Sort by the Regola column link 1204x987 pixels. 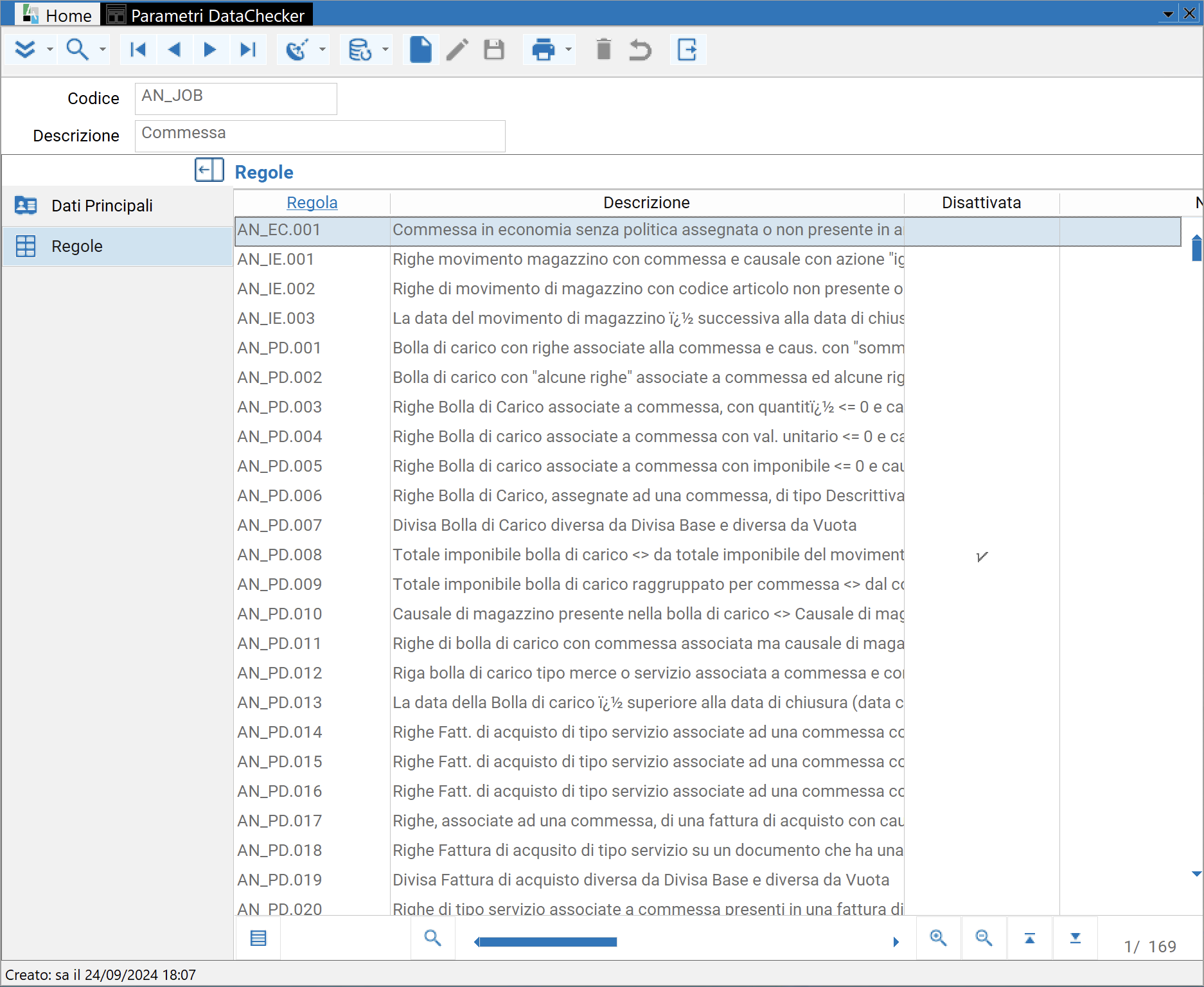pos(312,203)
